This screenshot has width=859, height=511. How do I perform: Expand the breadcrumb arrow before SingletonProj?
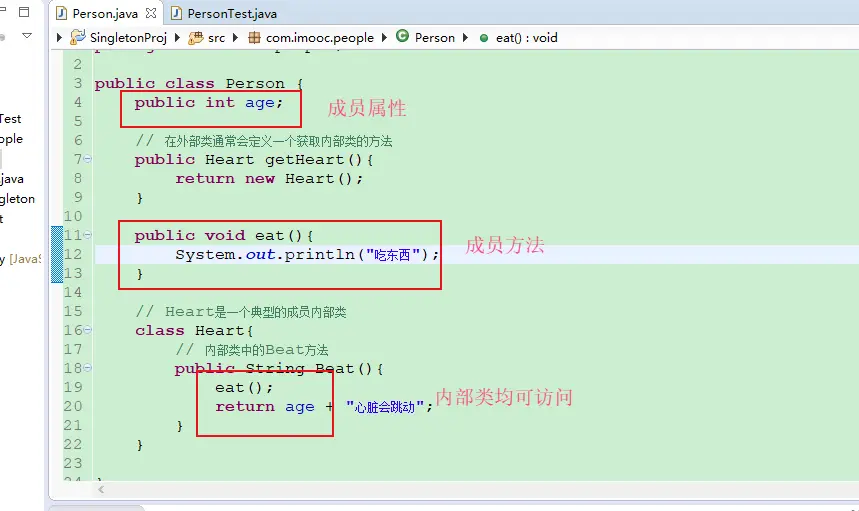point(59,38)
